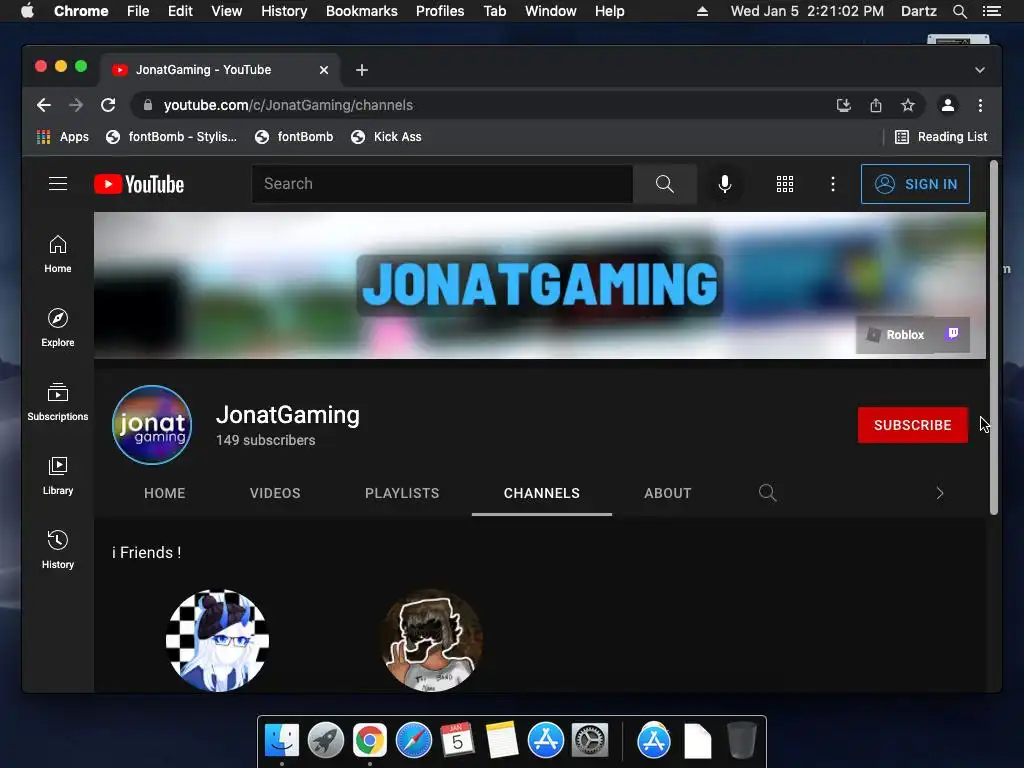1024x768 pixels.
Task: Open the Apple menu
Action: [x=27, y=11]
